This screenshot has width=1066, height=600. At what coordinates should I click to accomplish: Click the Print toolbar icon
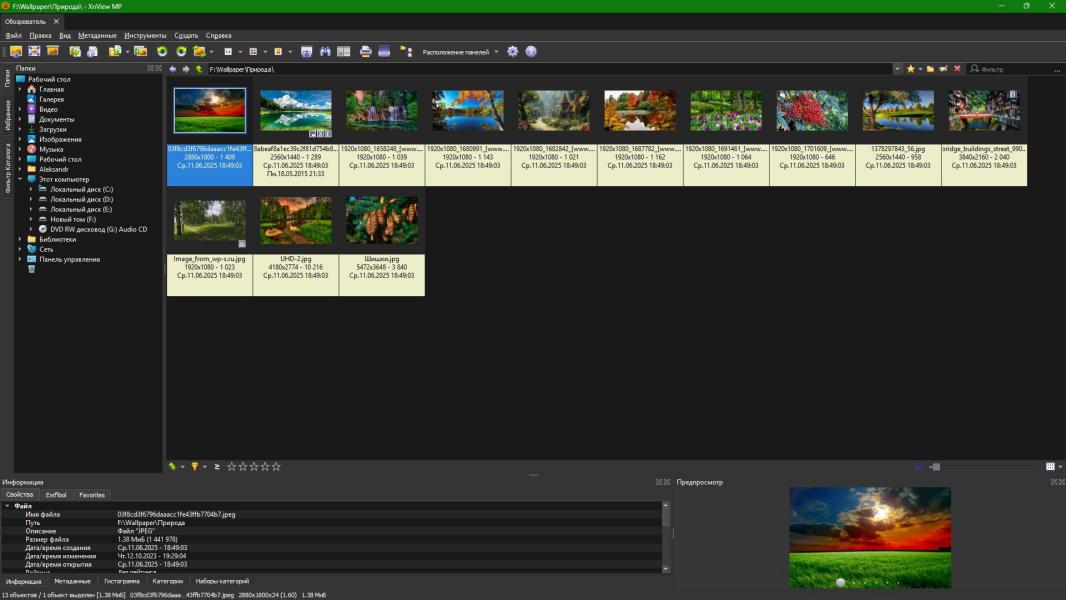(x=365, y=51)
